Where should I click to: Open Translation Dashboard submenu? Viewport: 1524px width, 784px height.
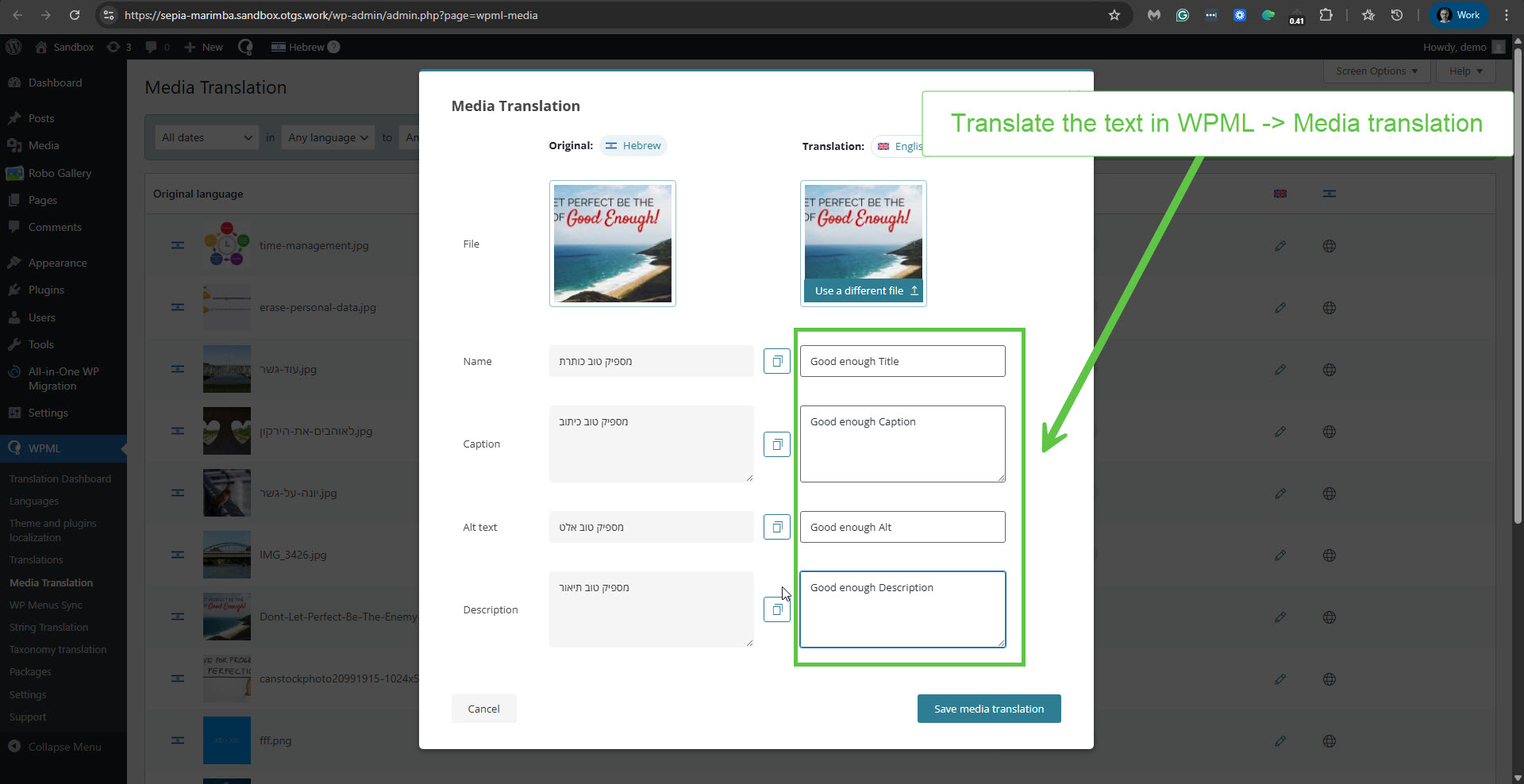click(x=60, y=478)
